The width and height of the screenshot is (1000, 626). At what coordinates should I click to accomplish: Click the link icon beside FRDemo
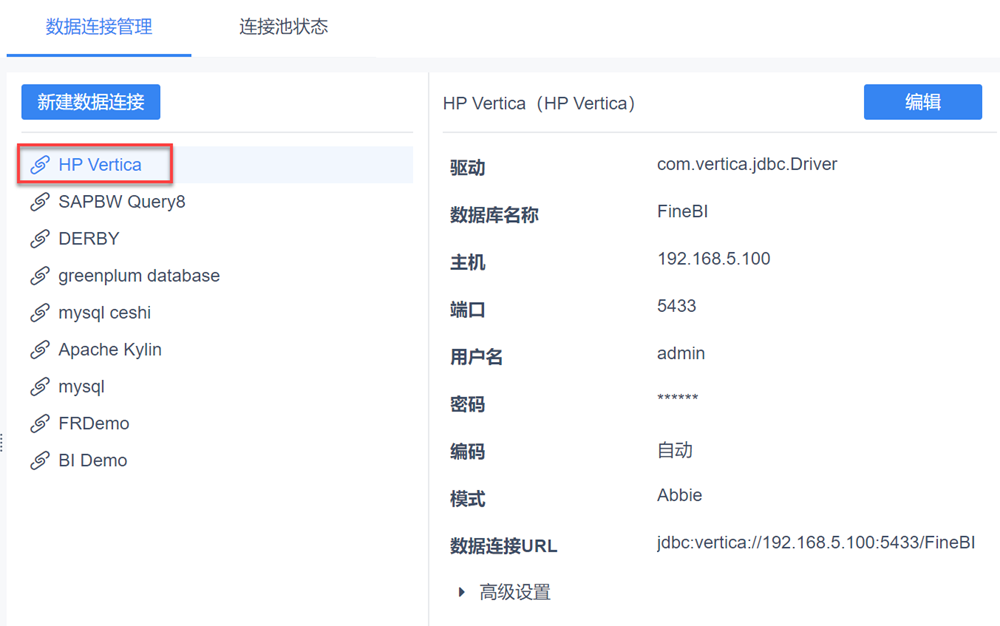click(40, 424)
